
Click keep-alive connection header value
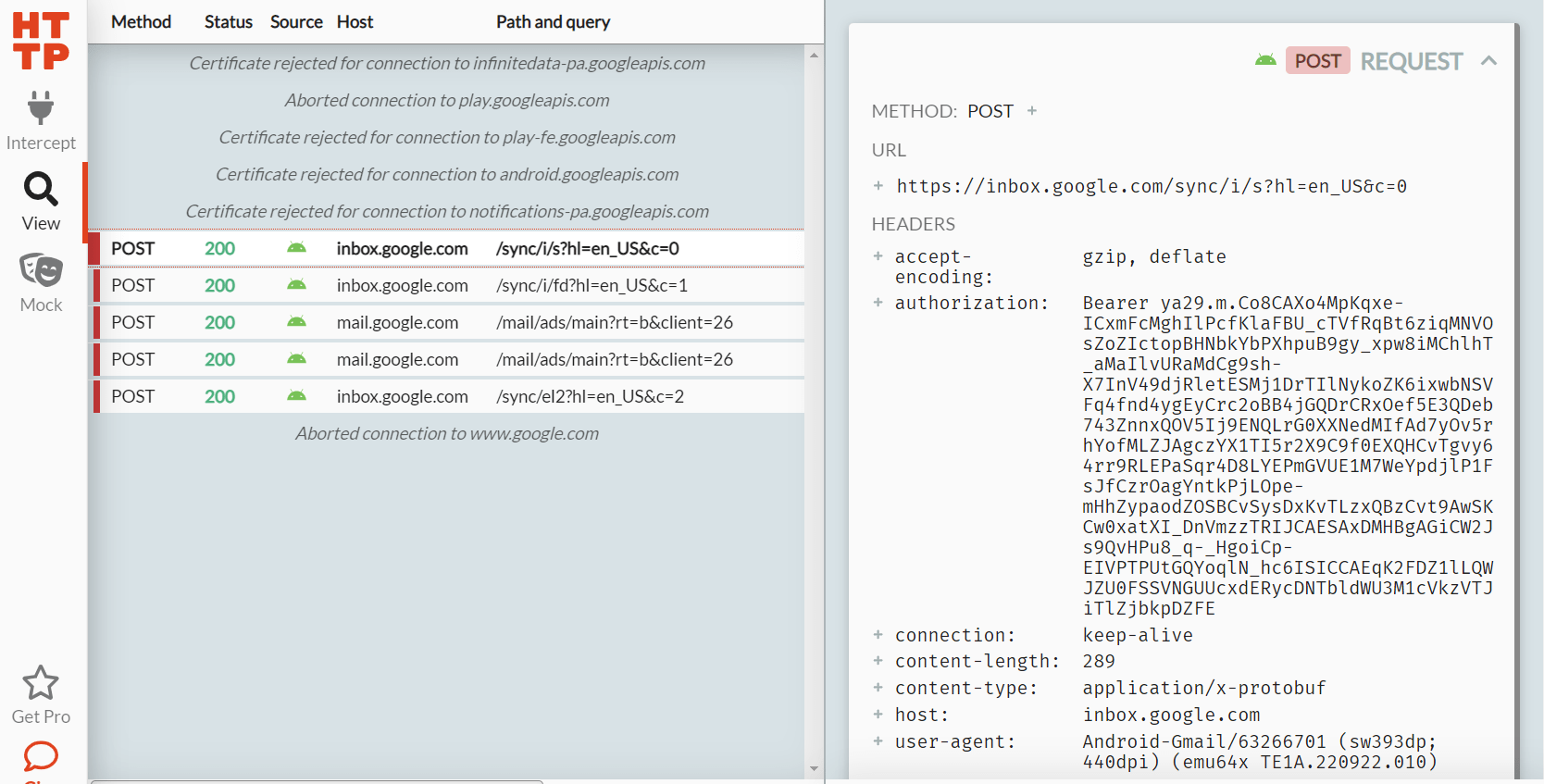(x=1138, y=635)
